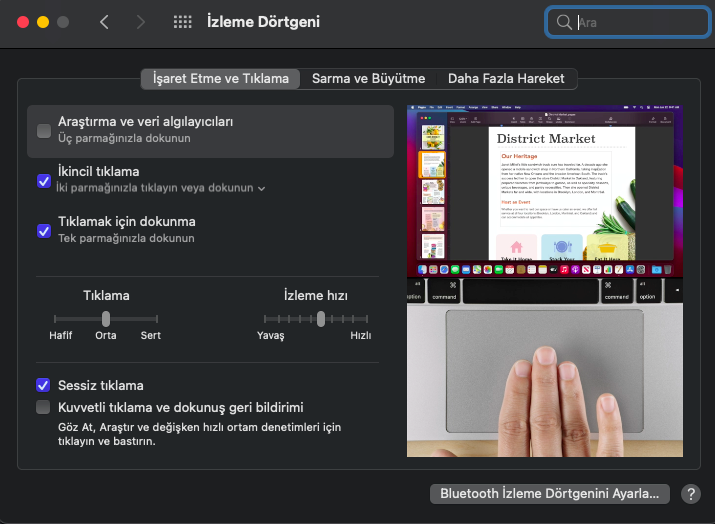Show all preferences grid icon

[182, 22]
